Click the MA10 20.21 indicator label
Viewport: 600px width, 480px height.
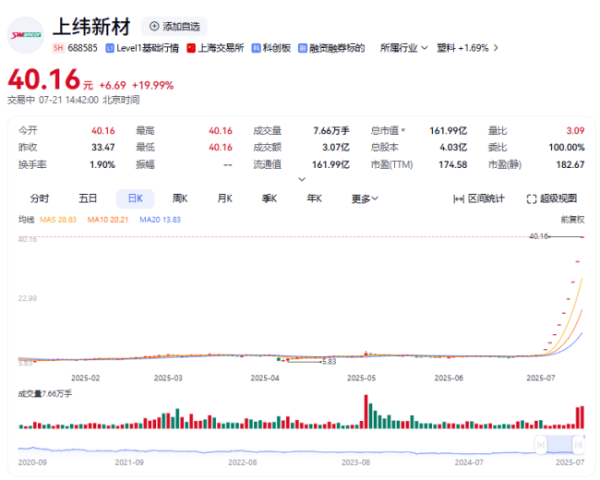tap(108, 219)
